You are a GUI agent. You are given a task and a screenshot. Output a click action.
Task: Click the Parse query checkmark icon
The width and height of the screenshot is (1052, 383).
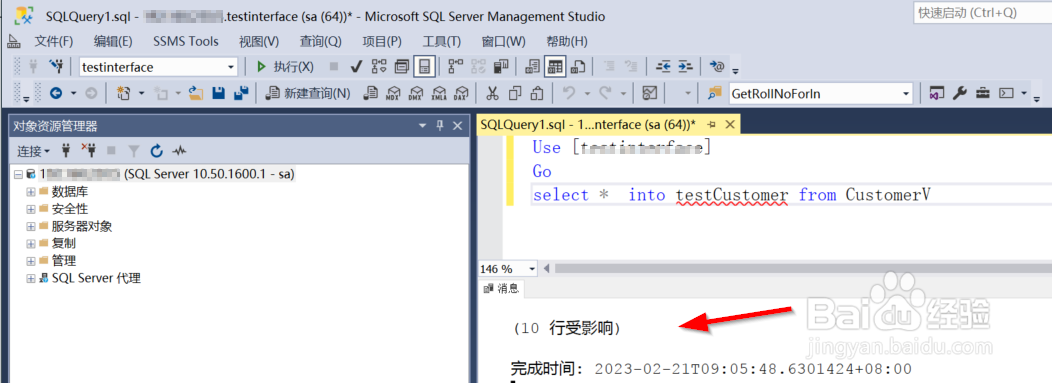point(356,67)
